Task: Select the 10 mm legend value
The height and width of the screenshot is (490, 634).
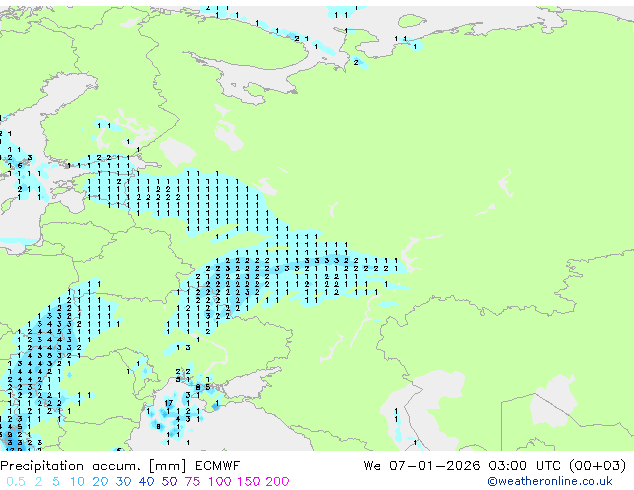Action: 77,482
